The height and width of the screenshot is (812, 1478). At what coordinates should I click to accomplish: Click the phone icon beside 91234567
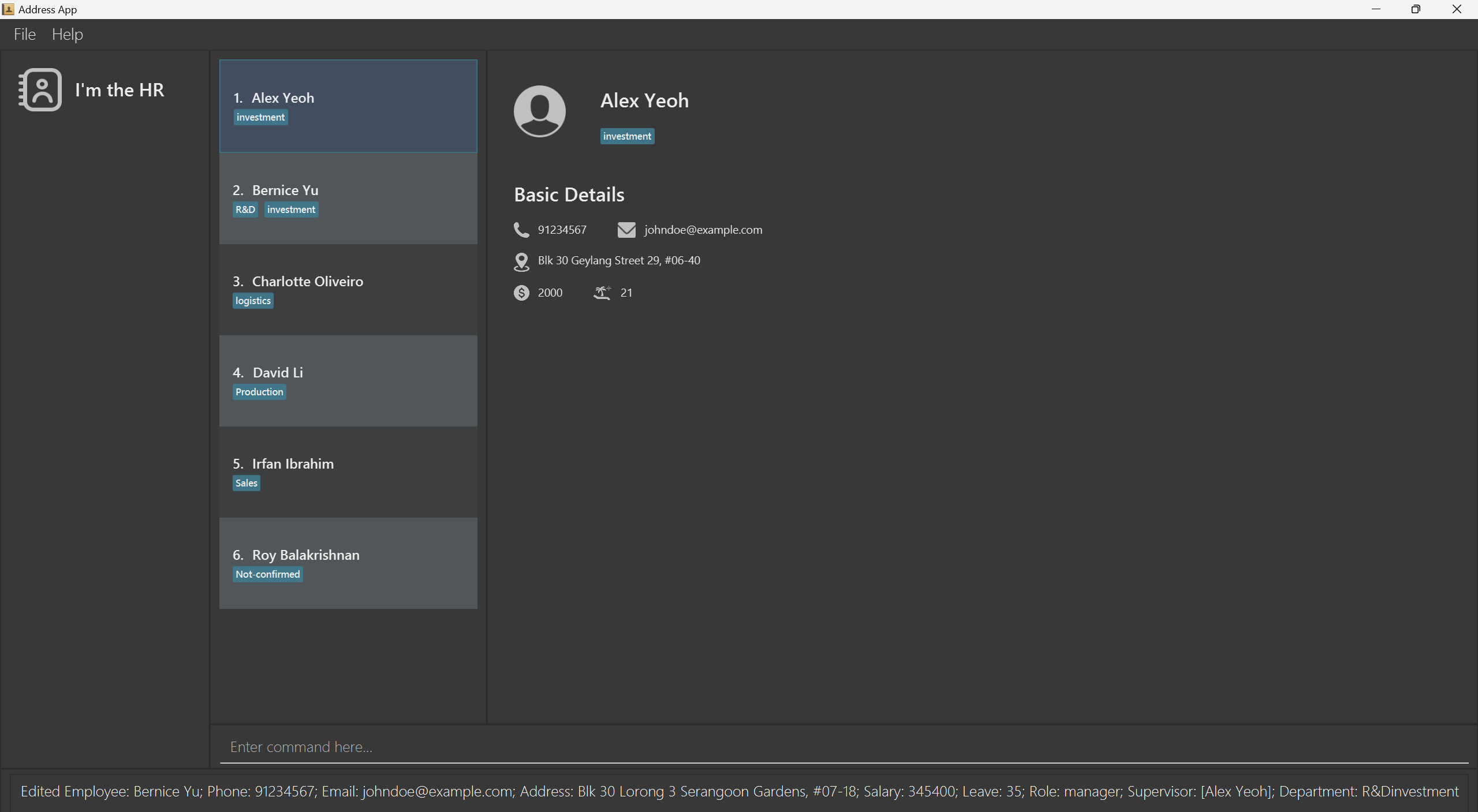pyautogui.click(x=521, y=230)
